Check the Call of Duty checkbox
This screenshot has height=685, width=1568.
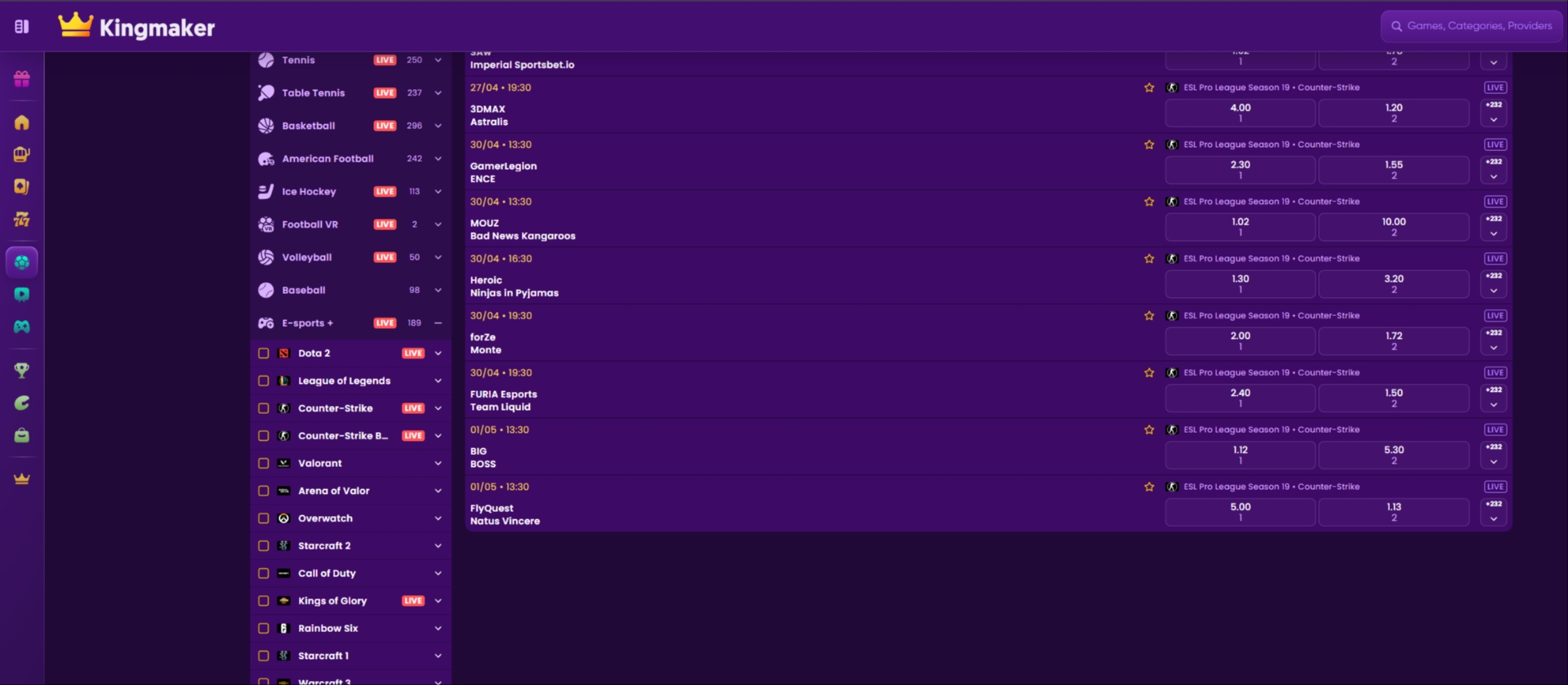point(264,573)
